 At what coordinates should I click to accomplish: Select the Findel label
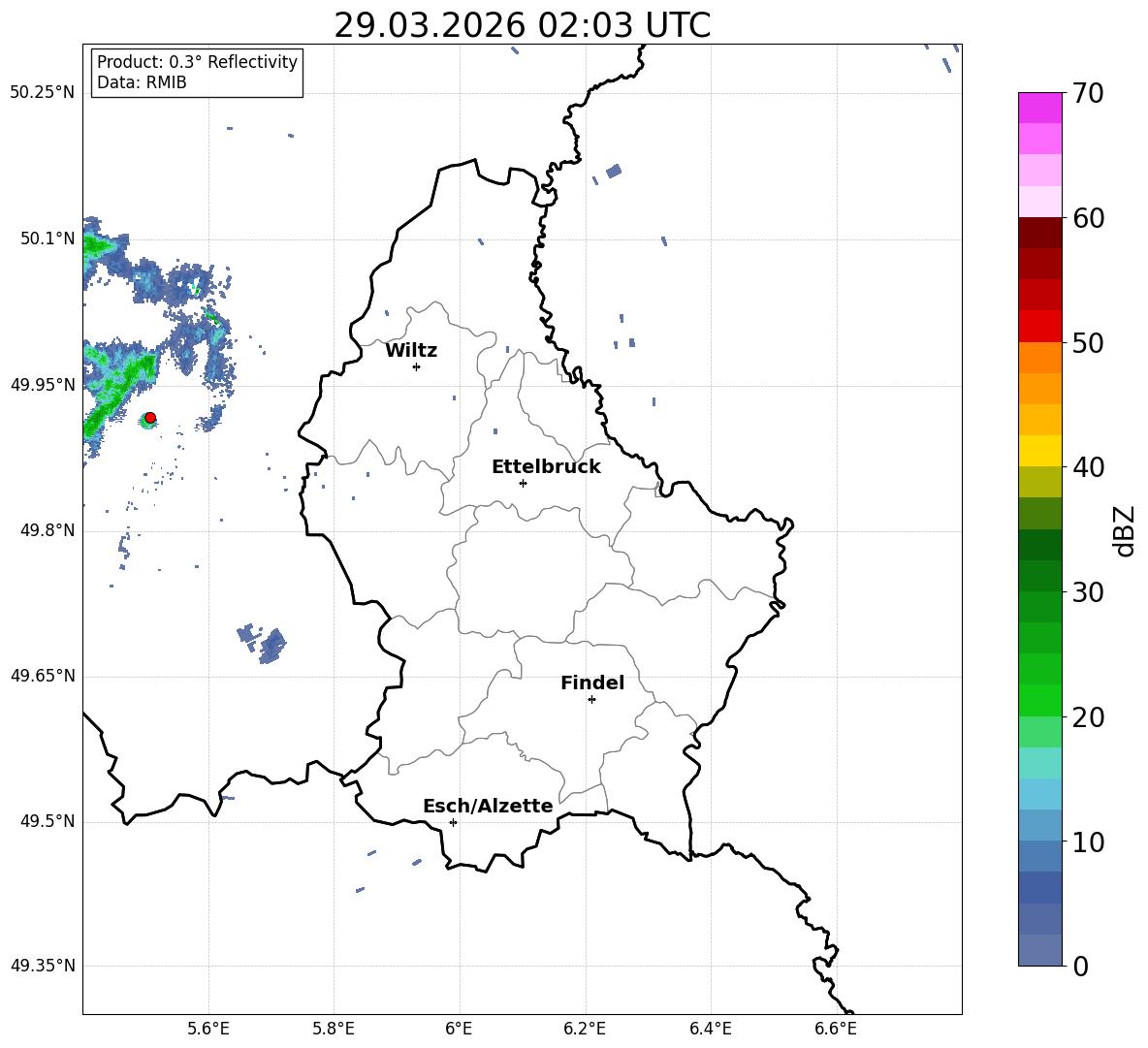click(592, 683)
